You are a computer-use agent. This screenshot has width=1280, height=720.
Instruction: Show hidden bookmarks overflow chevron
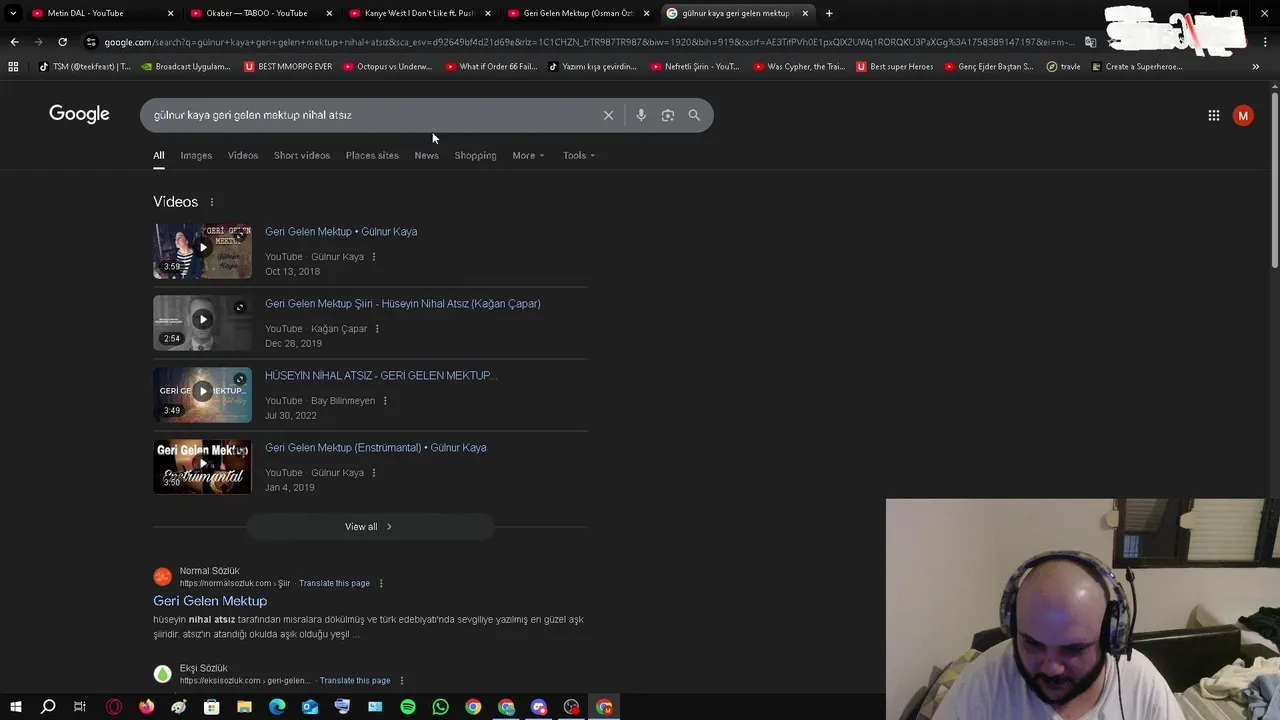[x=1256, y=67]
